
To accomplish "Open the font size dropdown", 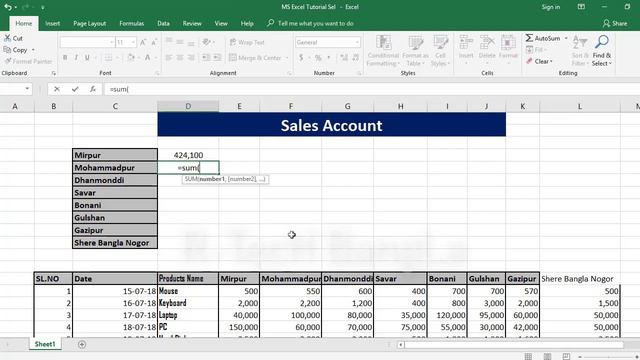I will coord(133,42).
